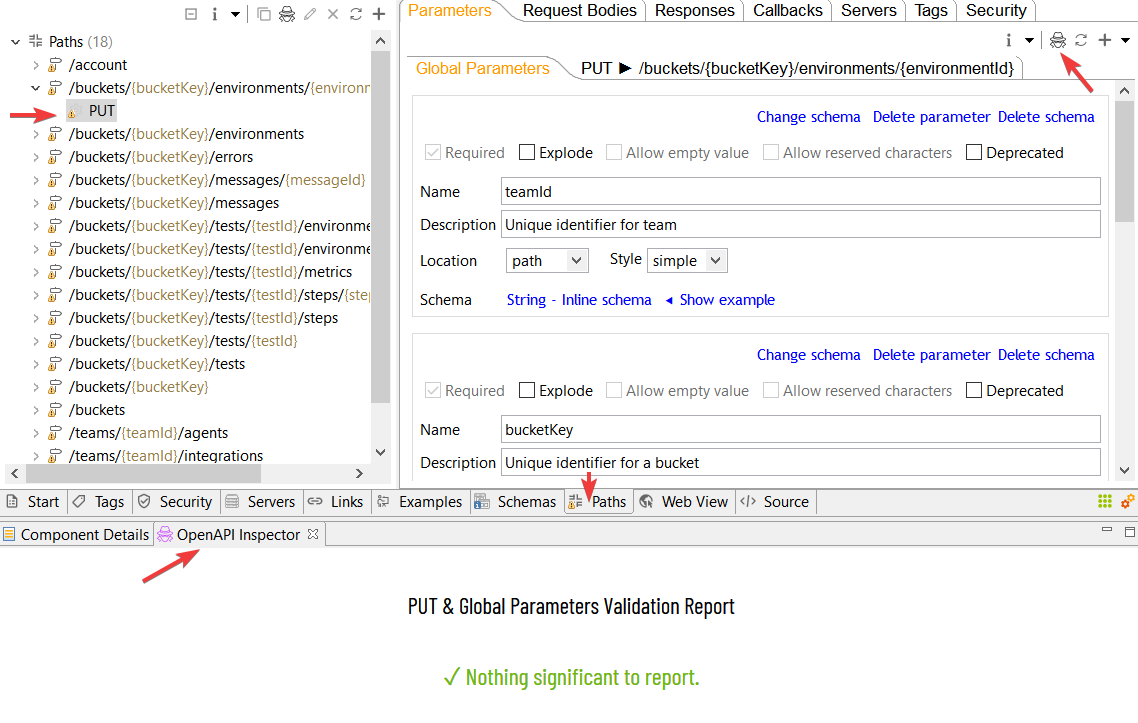Viewport: 1138px width, 723px height.
Task: Switch to the Schemas editor tab
Action: click(x=516, y=502)
